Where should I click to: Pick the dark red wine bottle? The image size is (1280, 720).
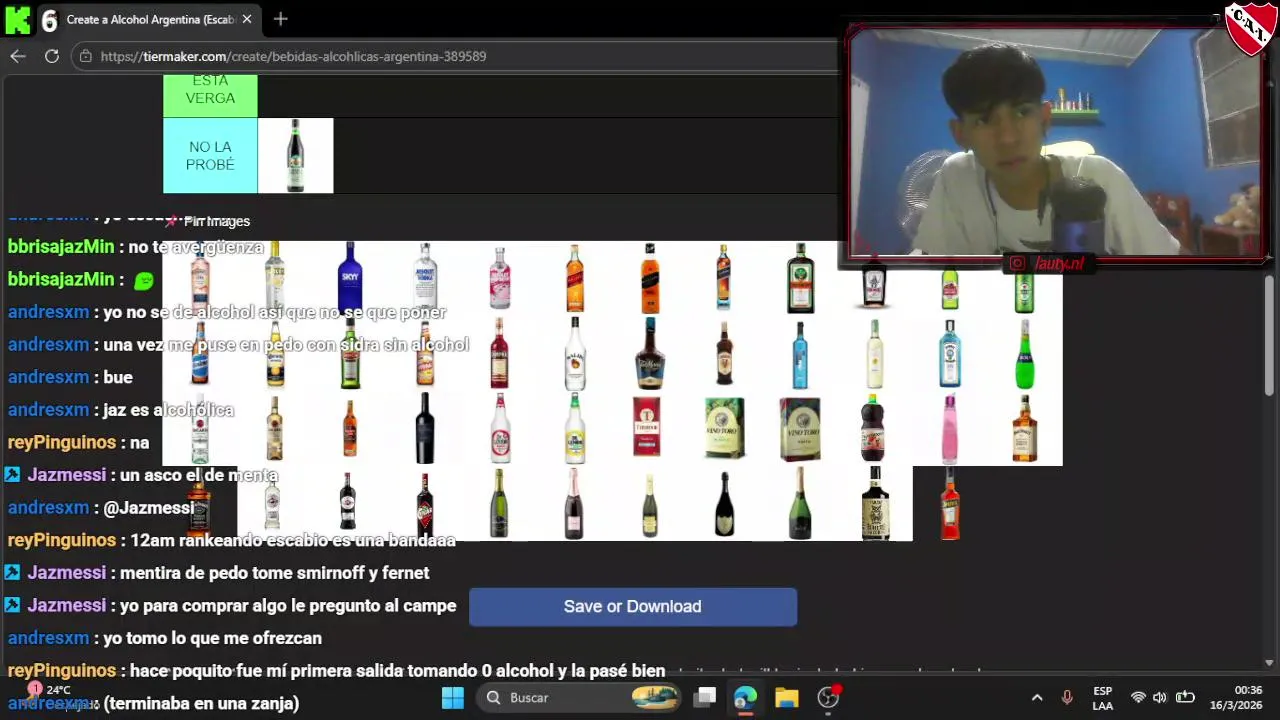[x=425, y=428]
